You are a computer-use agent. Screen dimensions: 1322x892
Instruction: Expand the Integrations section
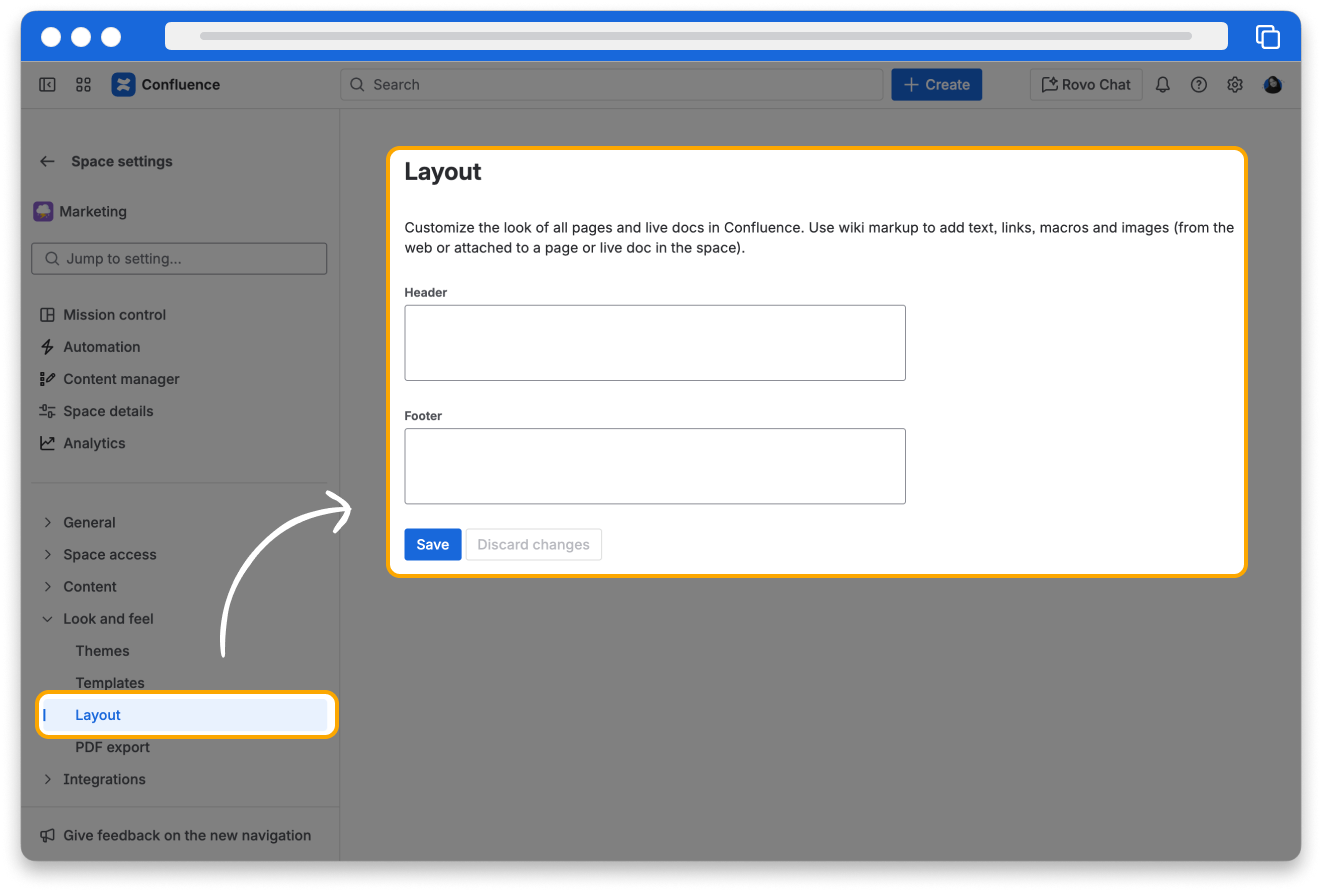point(47,779)
